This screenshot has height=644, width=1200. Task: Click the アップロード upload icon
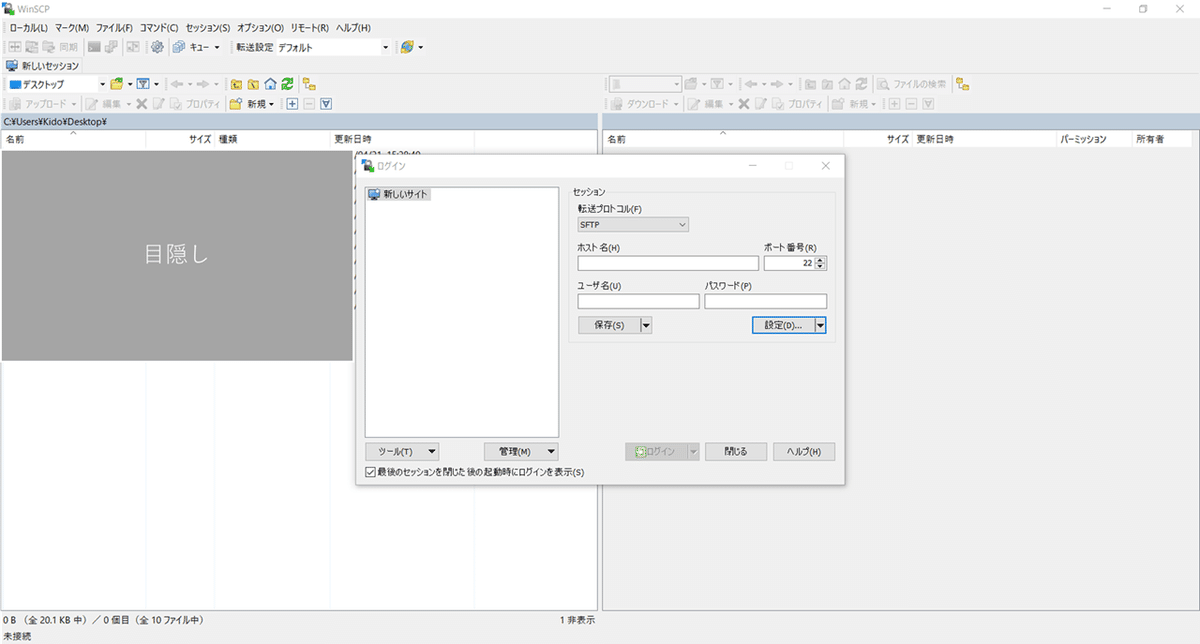15,104
